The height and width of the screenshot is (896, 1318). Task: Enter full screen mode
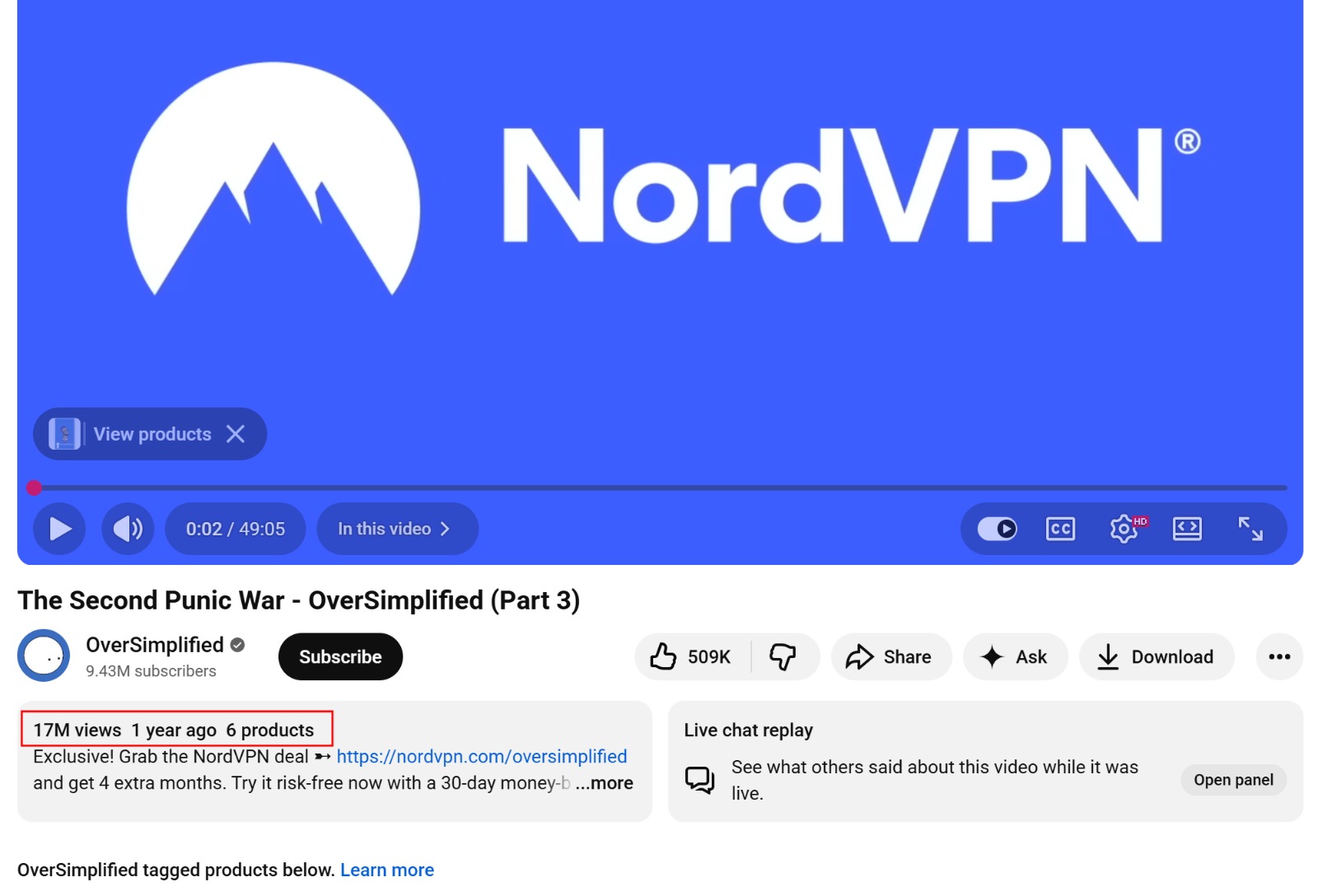(1250, 529)
